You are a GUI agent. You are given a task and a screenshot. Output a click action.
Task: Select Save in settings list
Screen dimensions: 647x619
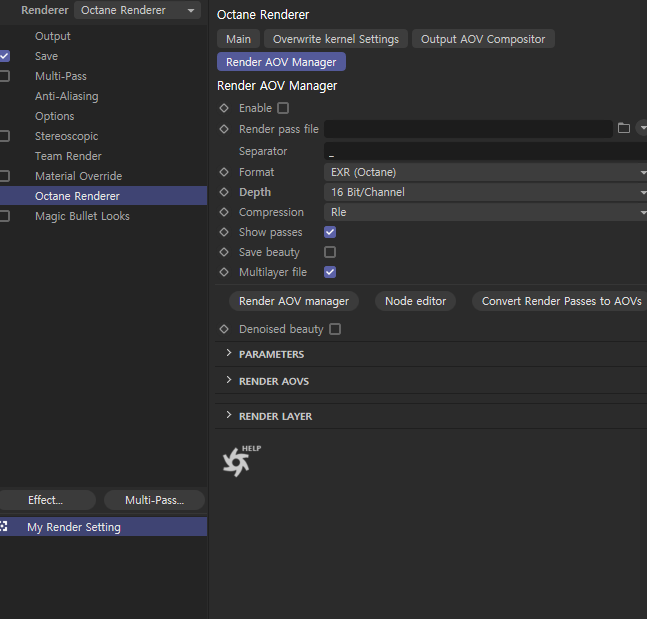click(x=46, y=56)
